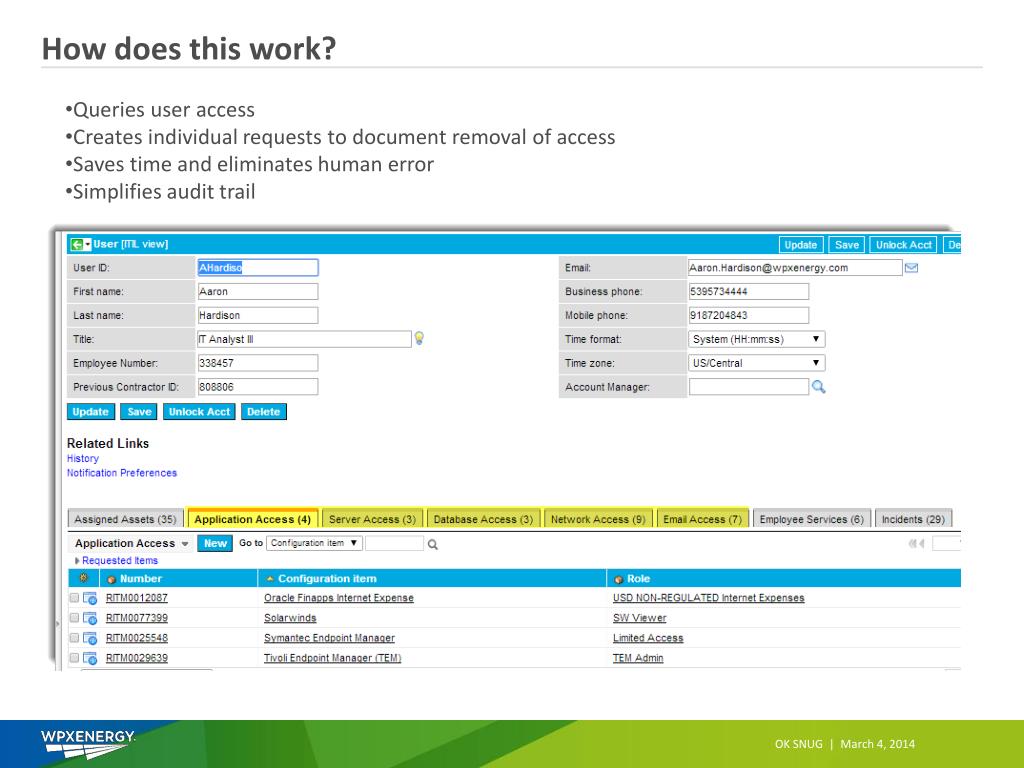
Task: Click the Employee Number input field
Action: (257, 363)
